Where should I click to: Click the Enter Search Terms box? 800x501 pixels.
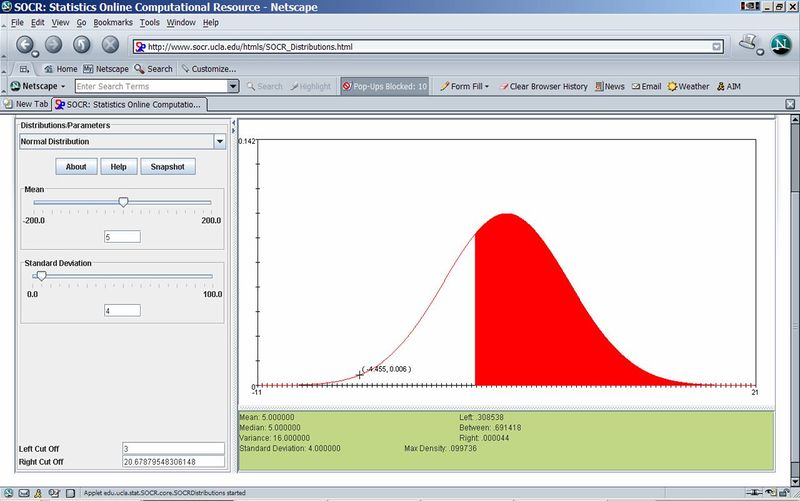point(152,86)
